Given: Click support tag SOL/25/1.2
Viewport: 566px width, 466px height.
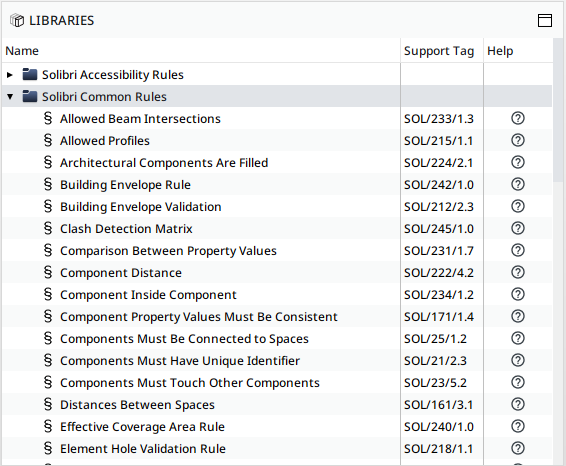Looking at the screenshot, I should (435, 339).
